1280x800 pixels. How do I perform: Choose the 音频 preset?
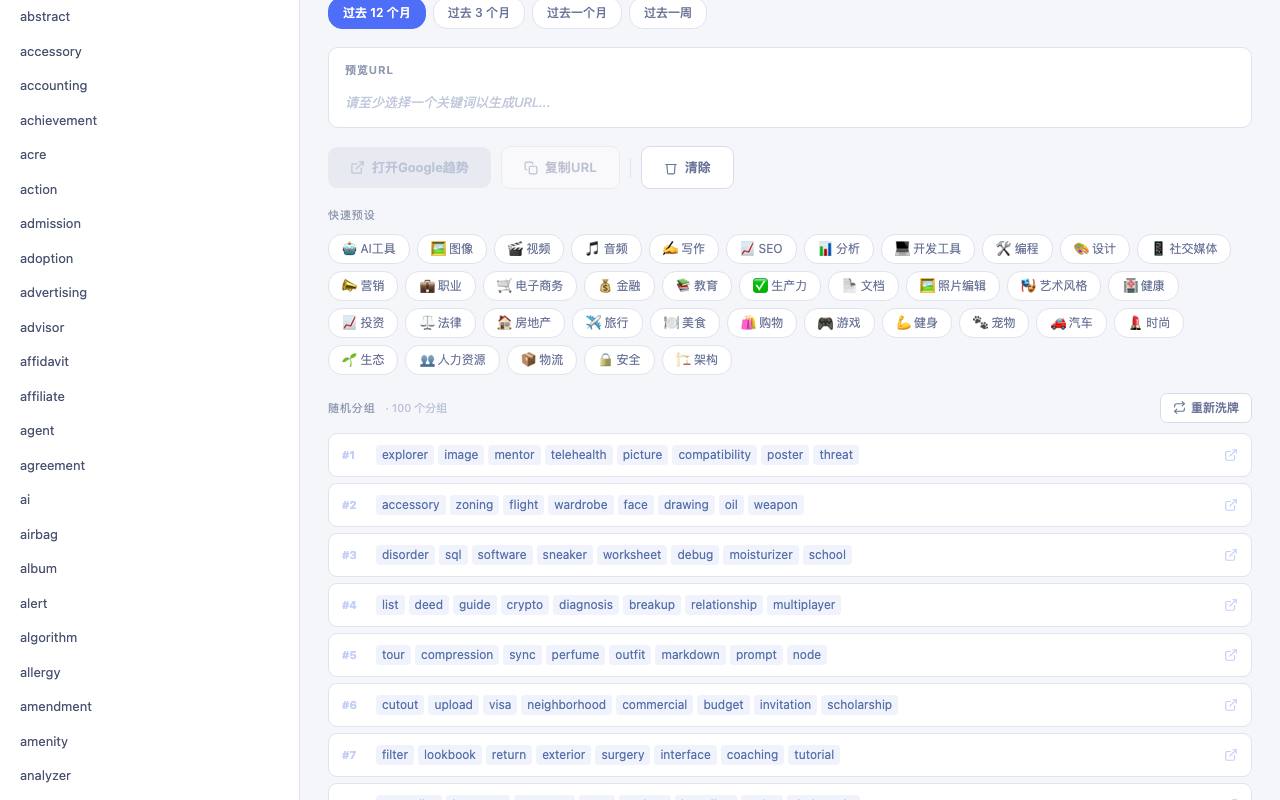point(607,249)
